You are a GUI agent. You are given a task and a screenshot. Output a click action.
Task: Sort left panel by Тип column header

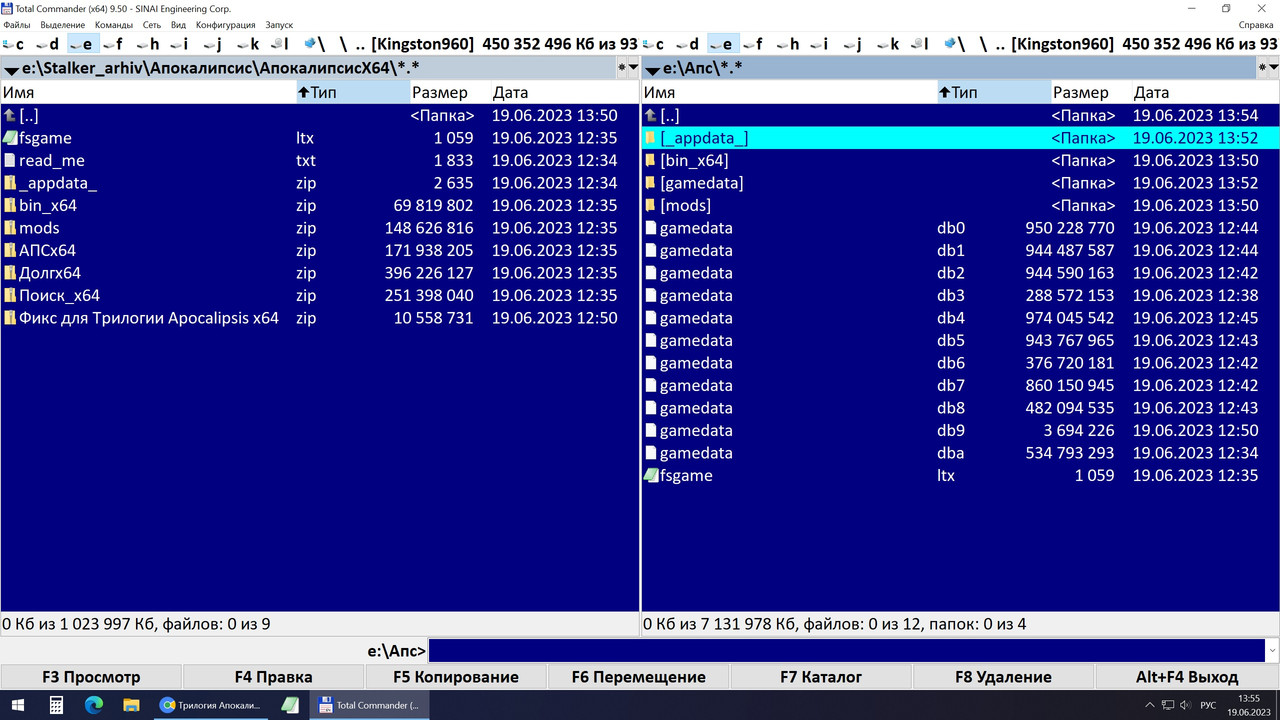point(353,92)
